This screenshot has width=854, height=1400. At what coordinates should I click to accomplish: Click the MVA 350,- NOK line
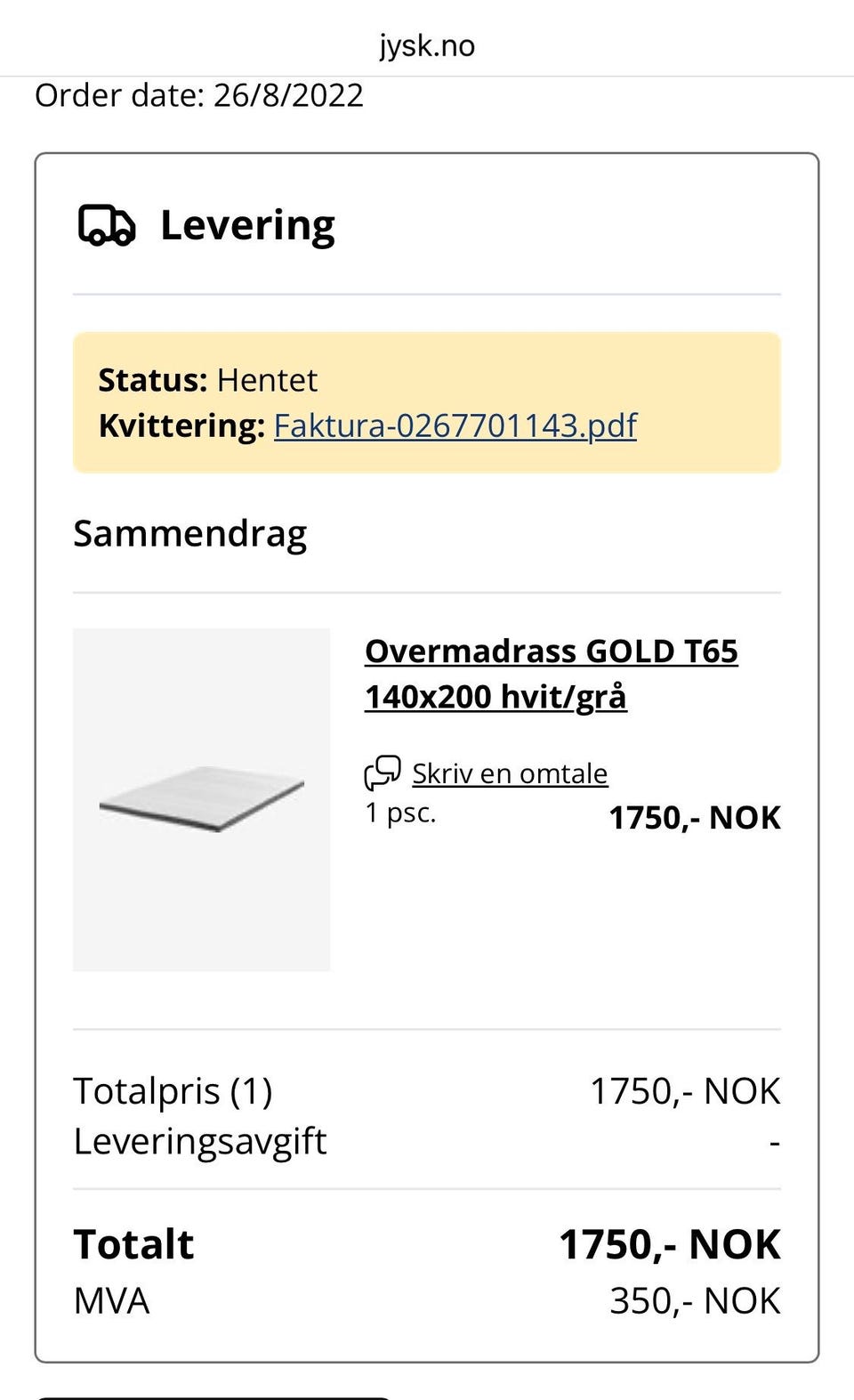[694, 1300]
